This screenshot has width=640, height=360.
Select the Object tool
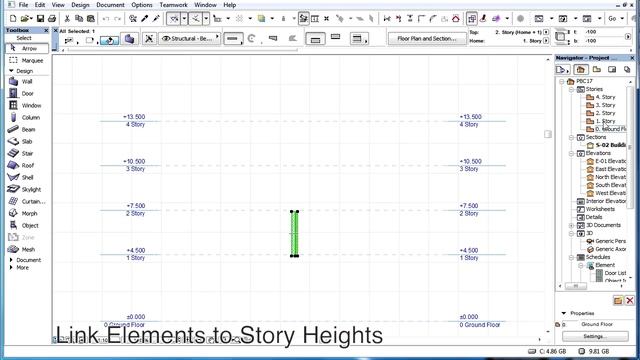(27, 225)
